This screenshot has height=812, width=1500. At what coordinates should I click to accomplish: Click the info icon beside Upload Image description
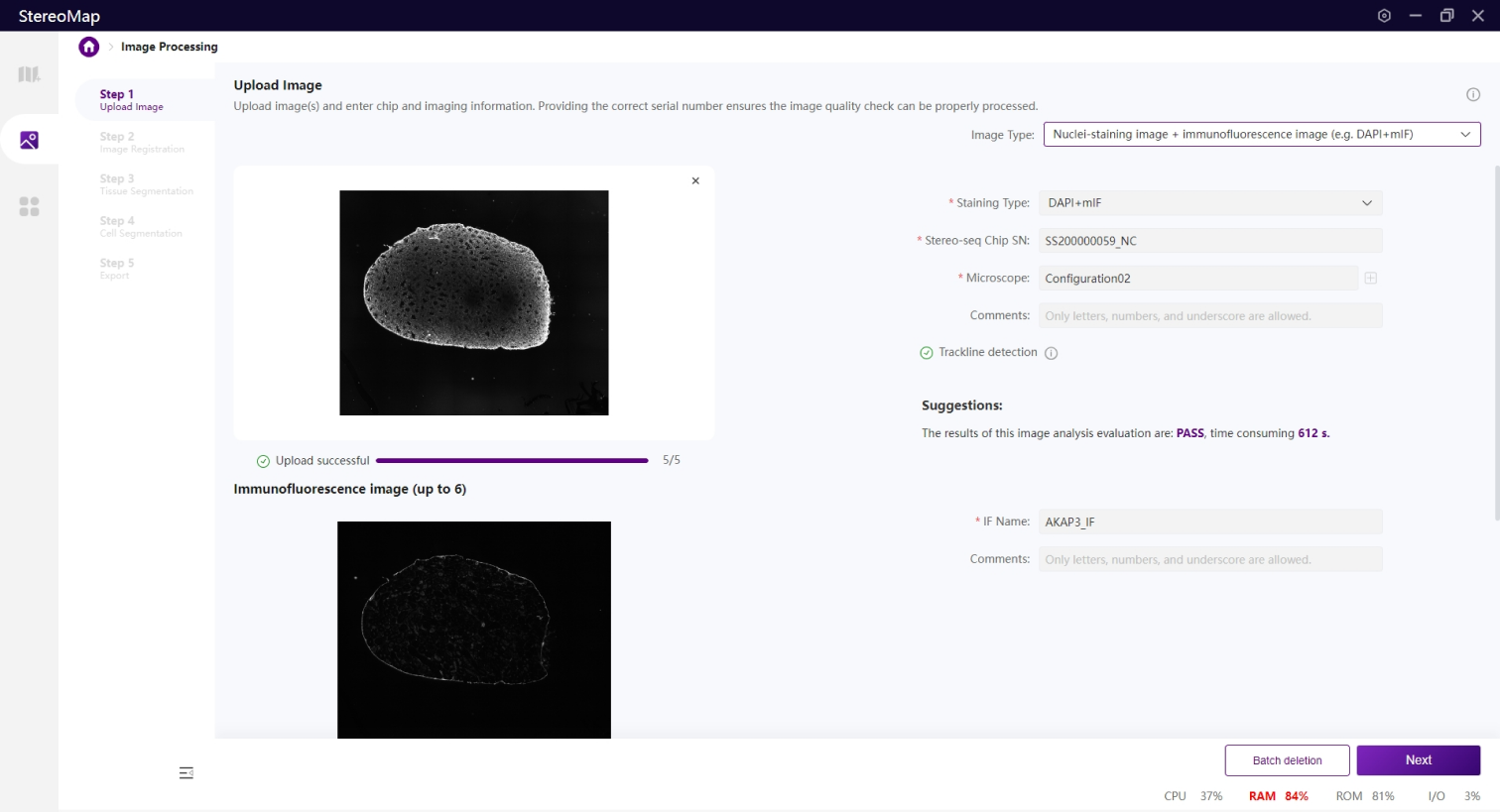click(x=1472, y=94)
